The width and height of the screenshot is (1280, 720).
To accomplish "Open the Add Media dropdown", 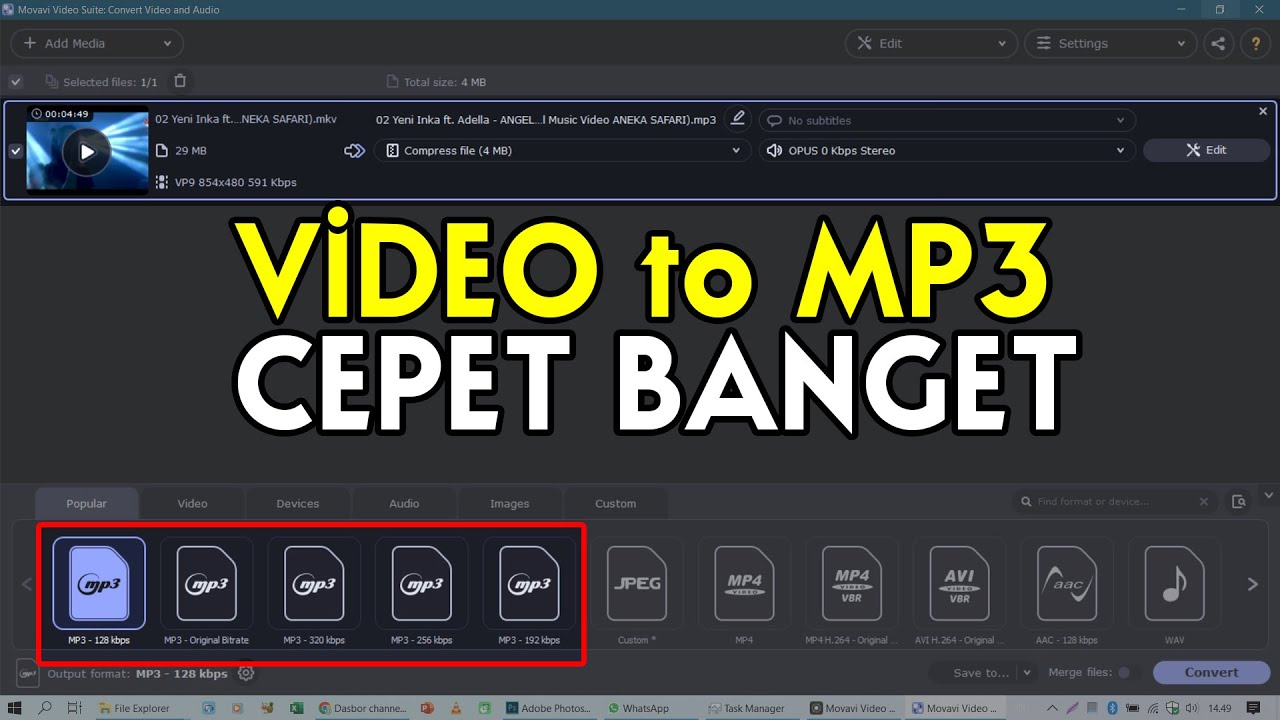I will tap(97, 43).
